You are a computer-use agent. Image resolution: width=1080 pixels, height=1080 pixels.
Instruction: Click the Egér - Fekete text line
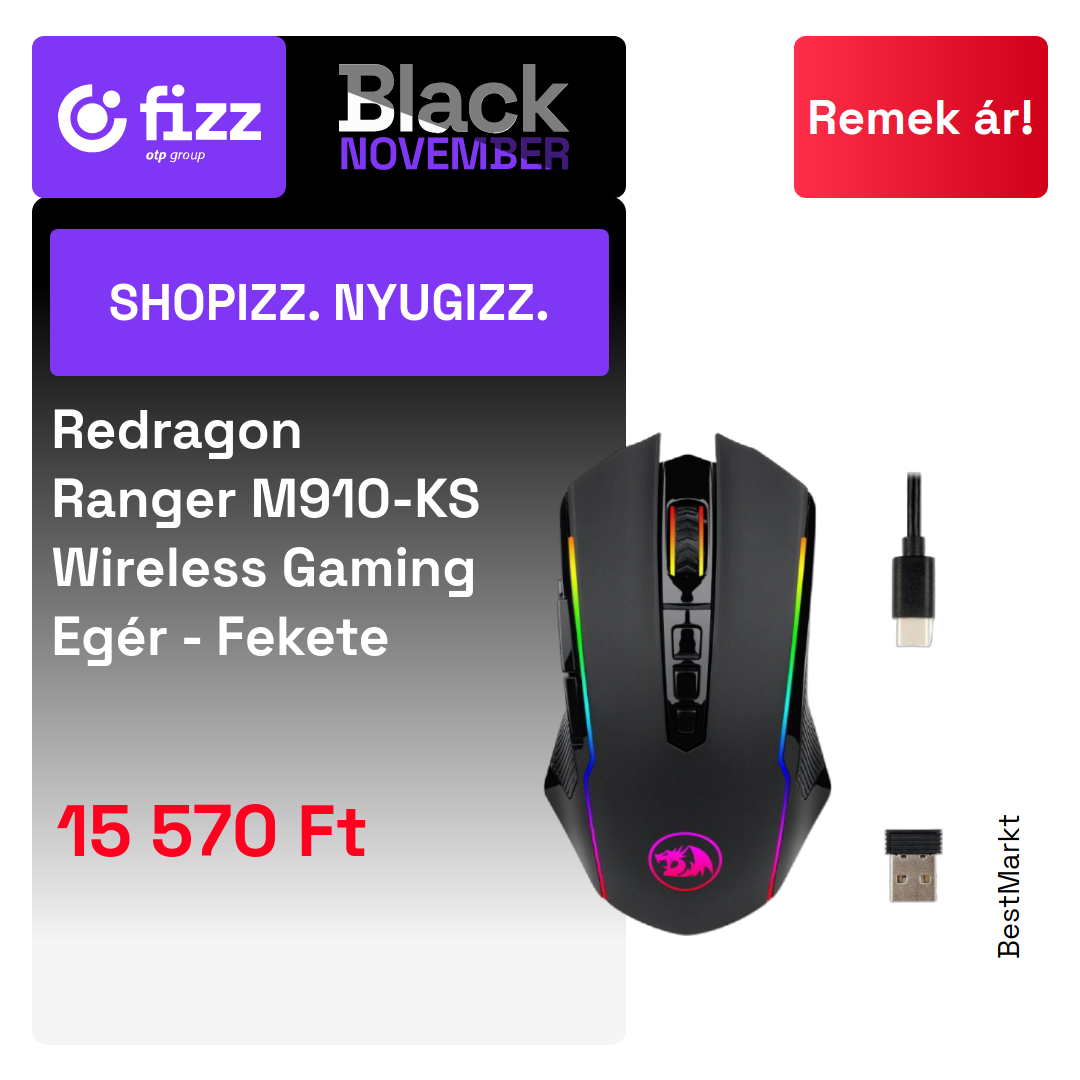click(x=220, y=637)
